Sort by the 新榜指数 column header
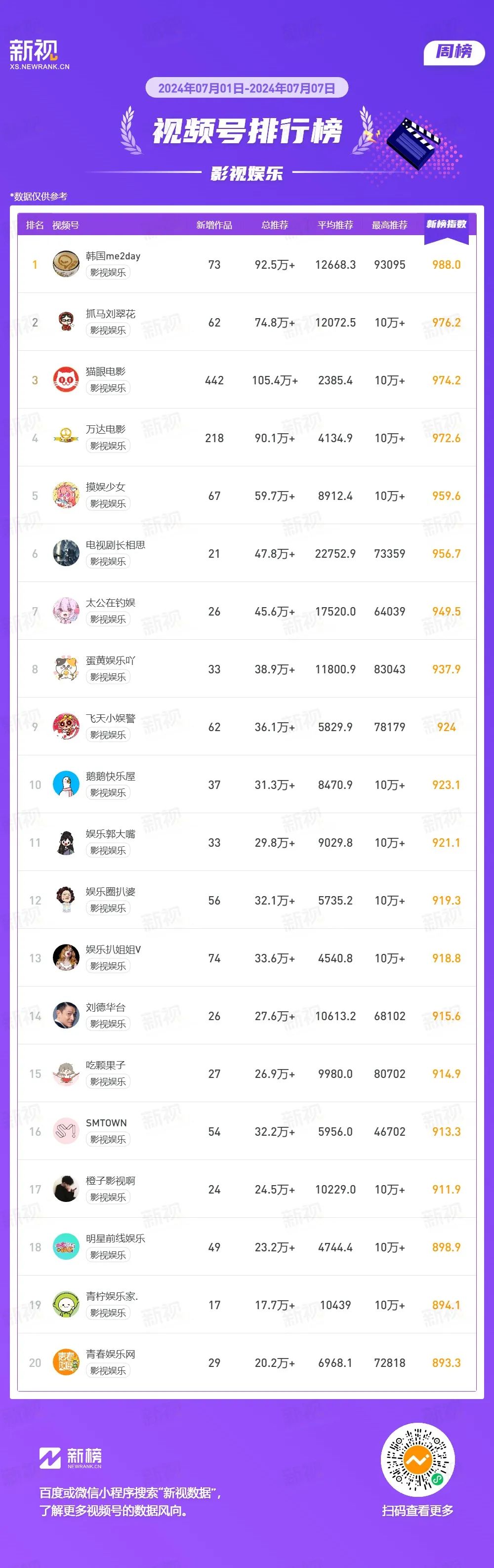The image size is (494, 1568). coord(446,225)
